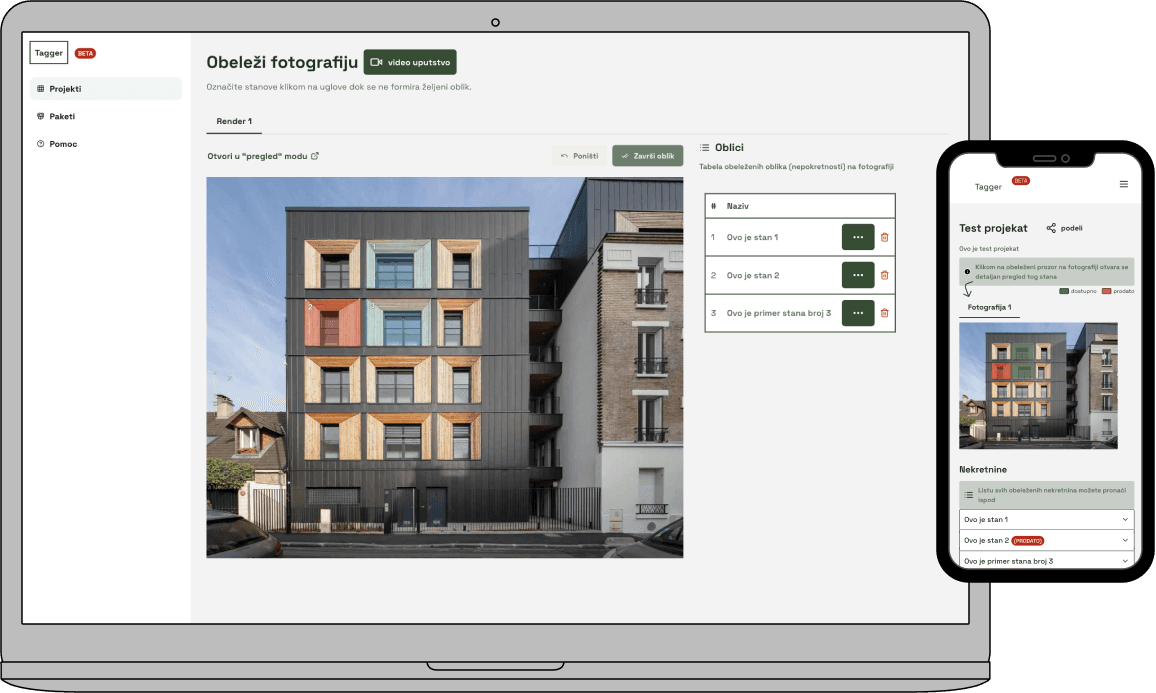Click the 'video uputstvo' button

(x=410, y=62)
